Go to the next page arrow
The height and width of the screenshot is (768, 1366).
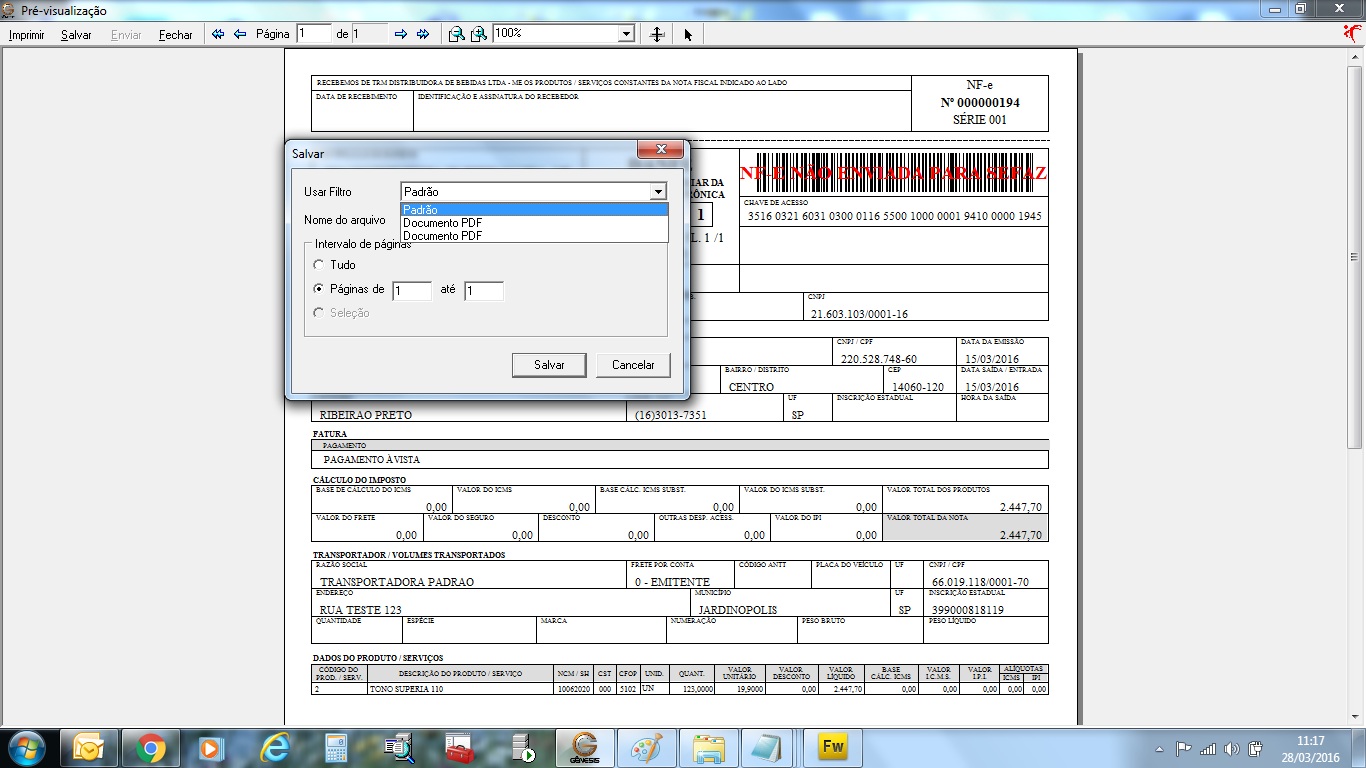coord(401,34)
